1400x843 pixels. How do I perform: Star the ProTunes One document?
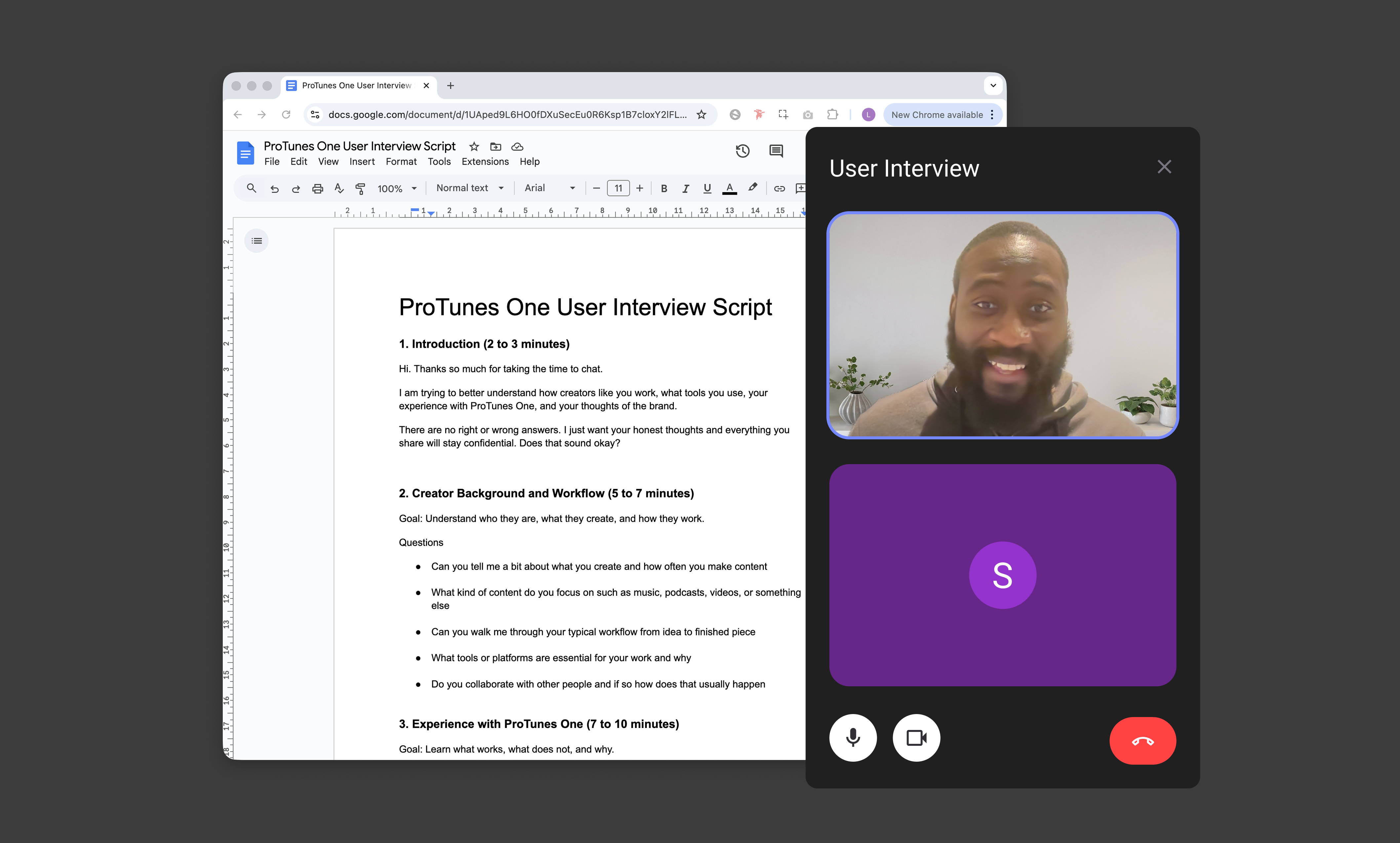(x=474, y=146)
